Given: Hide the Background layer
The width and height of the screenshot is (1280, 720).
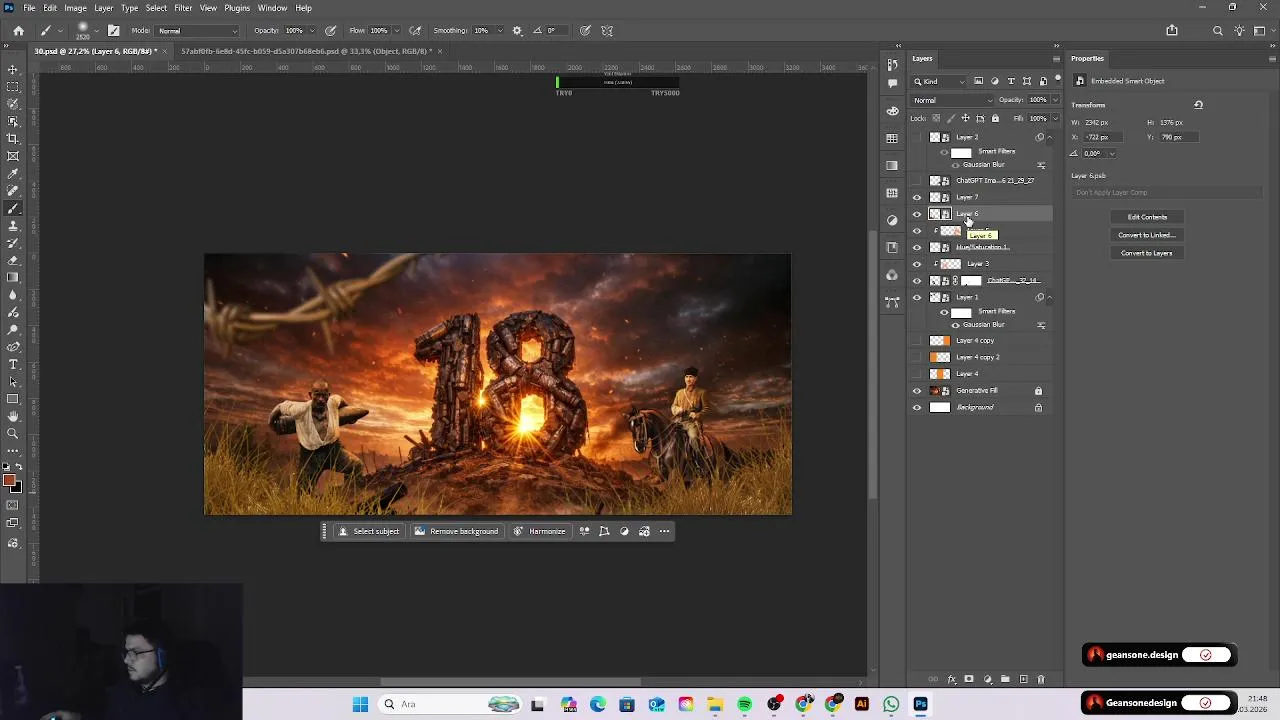Looking at the screenshot, I should pyautogui.click(x=917, y=407).
